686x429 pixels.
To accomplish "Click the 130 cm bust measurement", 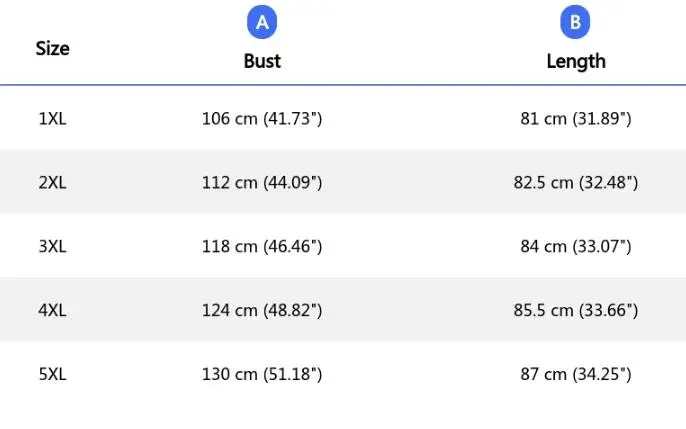I will 262,374.
